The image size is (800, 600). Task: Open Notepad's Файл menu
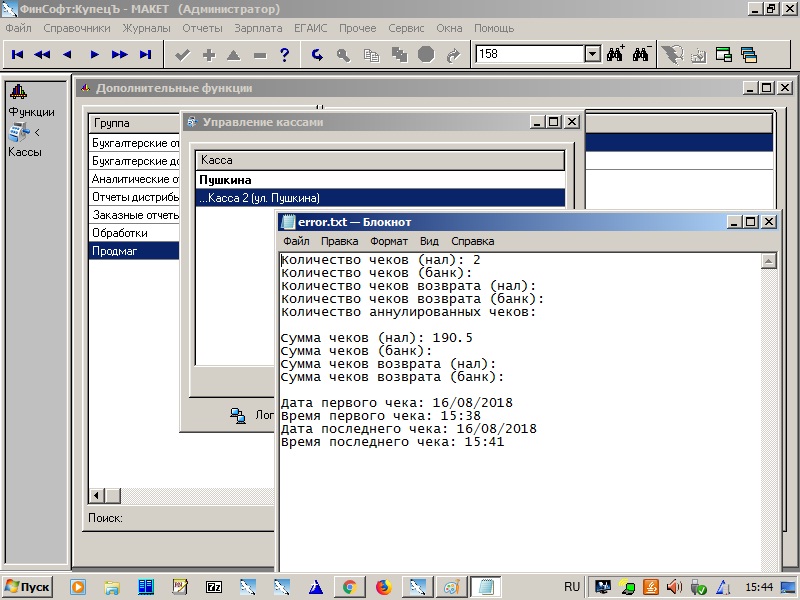click(296, 241)
